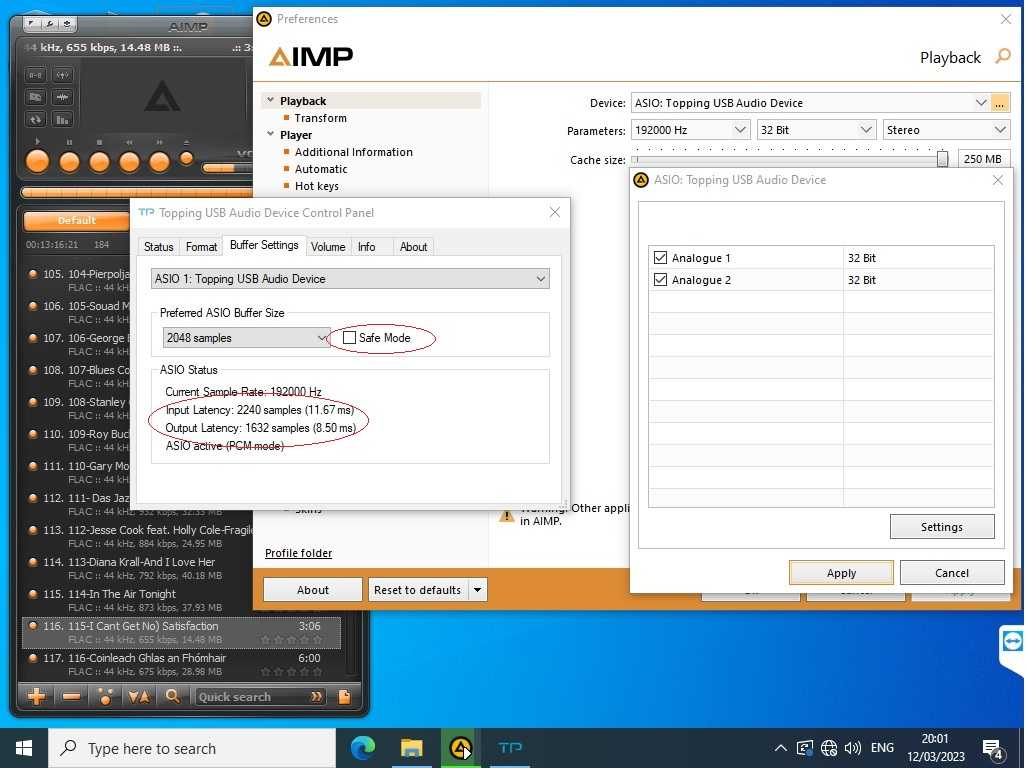Collapse the Playback tree node

271,100
